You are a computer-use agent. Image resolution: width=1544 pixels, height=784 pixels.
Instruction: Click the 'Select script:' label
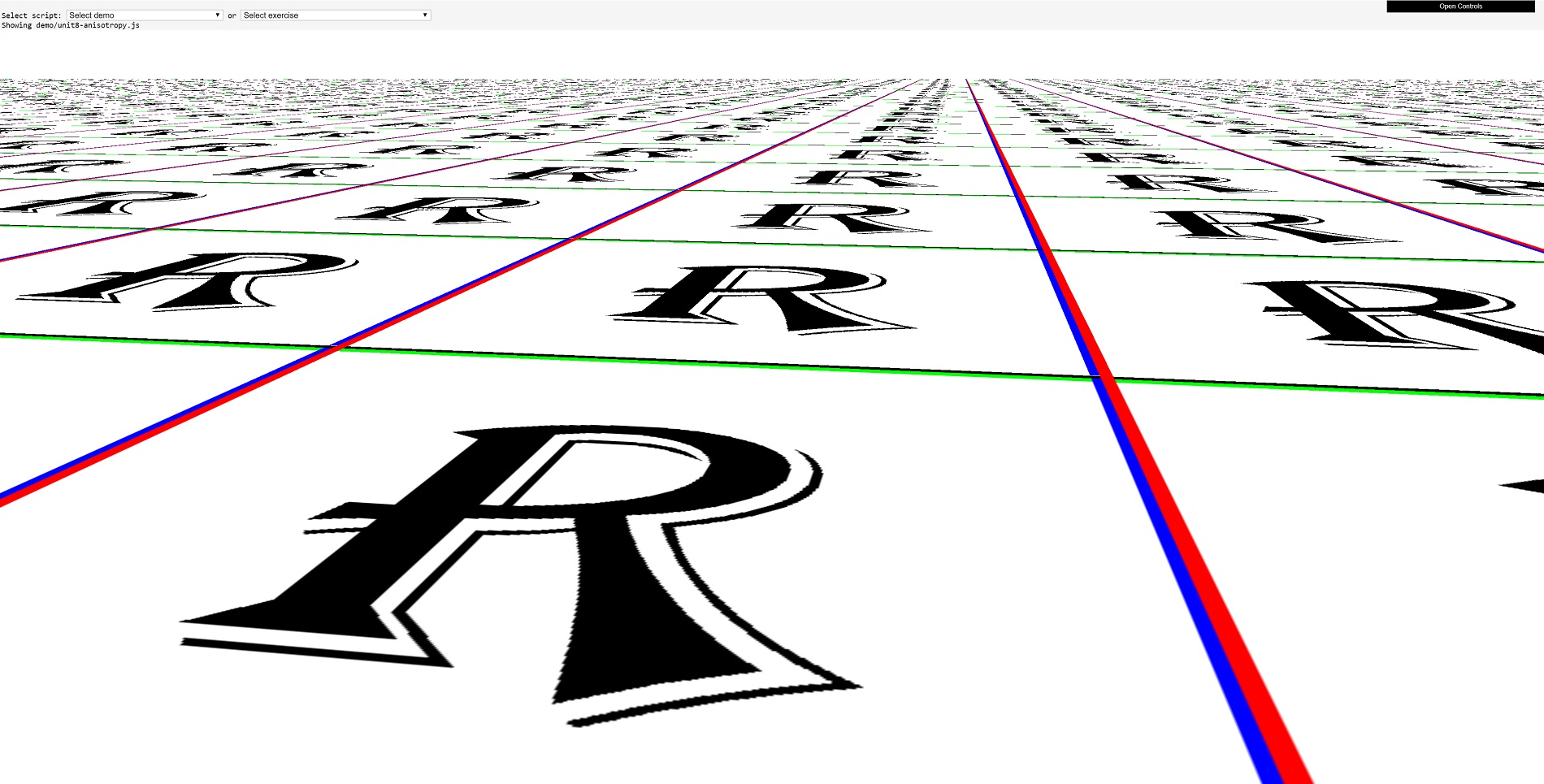tap(32, 15)
